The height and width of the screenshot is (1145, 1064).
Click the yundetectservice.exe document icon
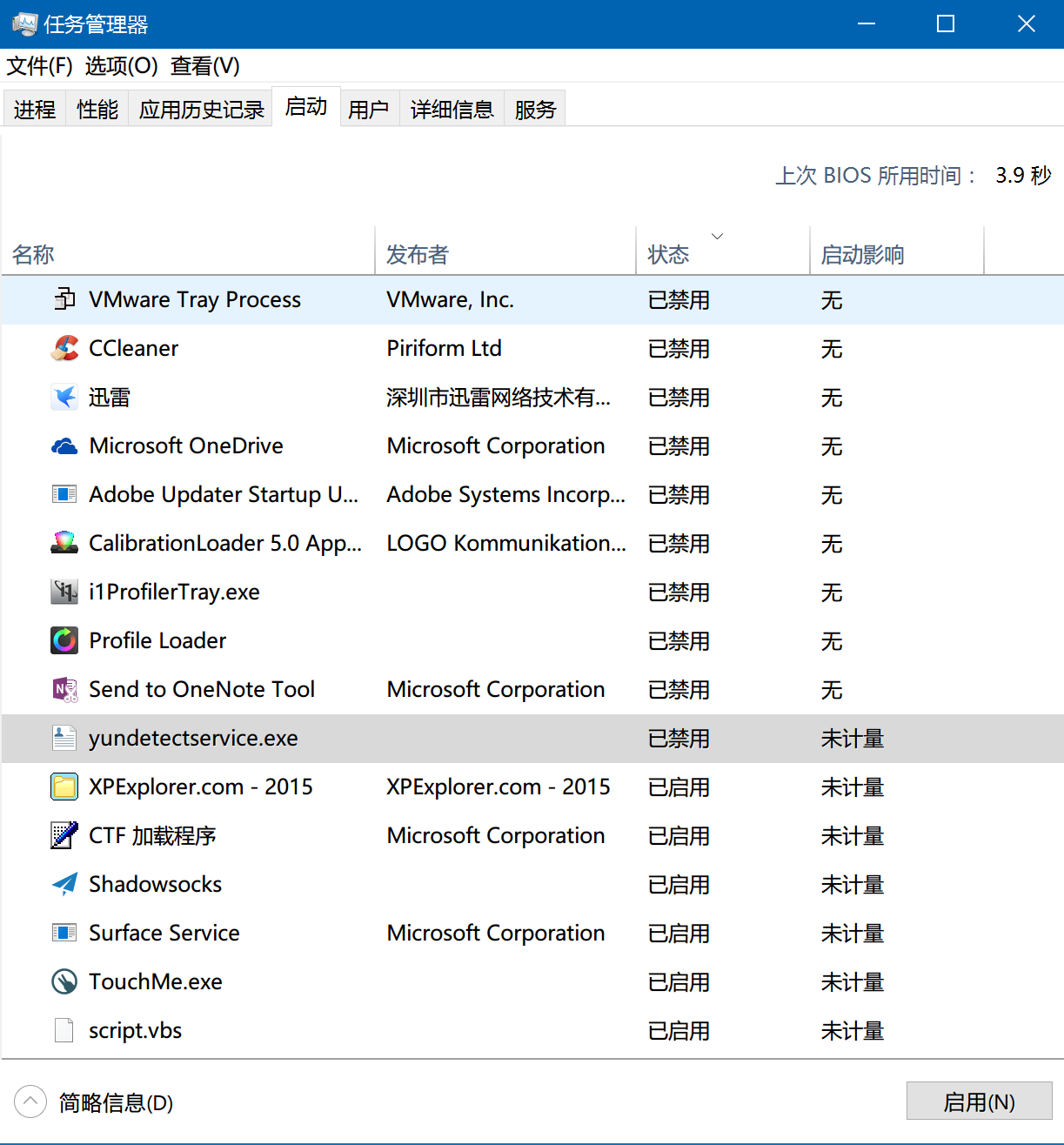pos(64,738)
